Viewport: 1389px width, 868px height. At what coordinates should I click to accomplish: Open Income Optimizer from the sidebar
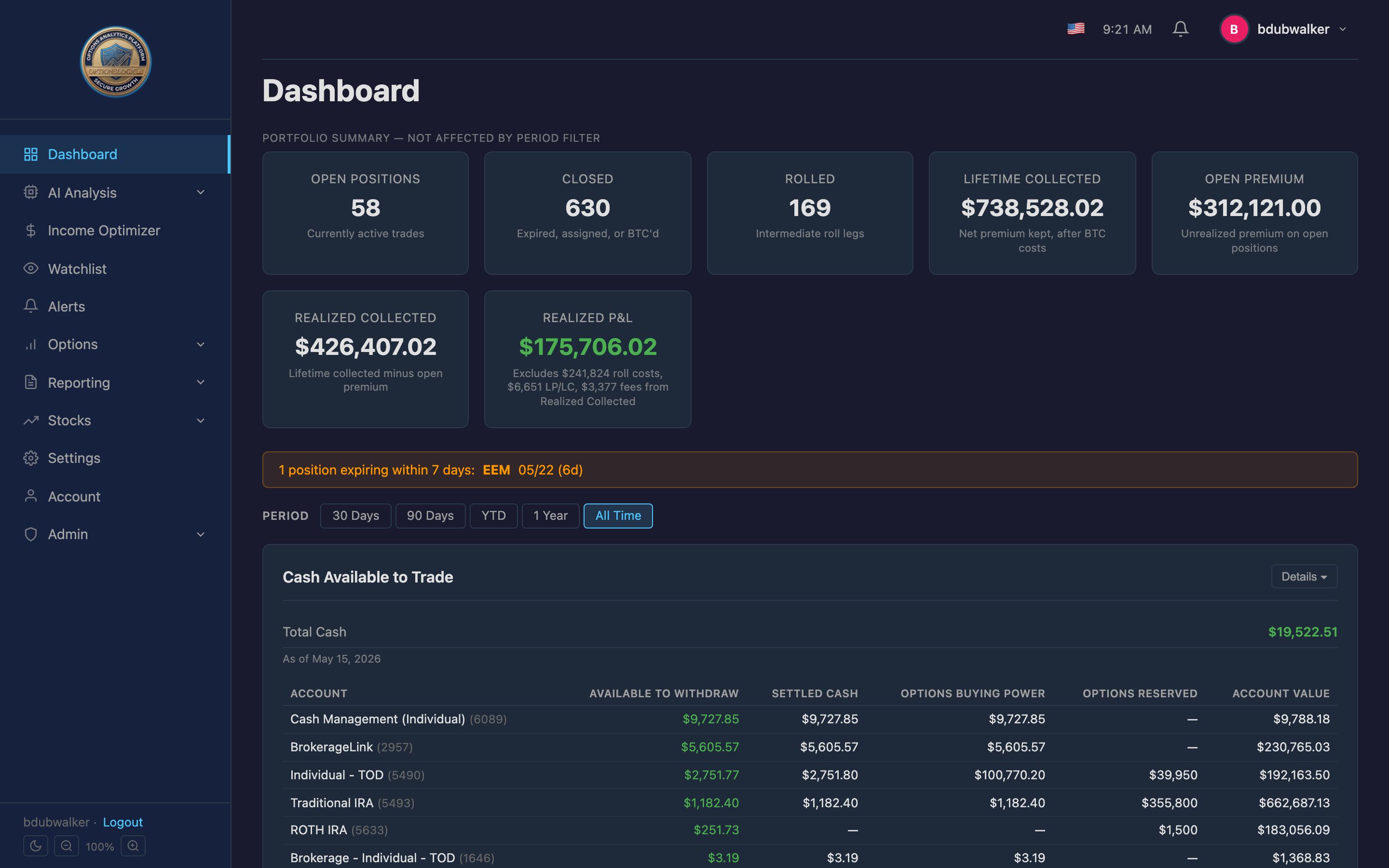click(x=115, y=230)
